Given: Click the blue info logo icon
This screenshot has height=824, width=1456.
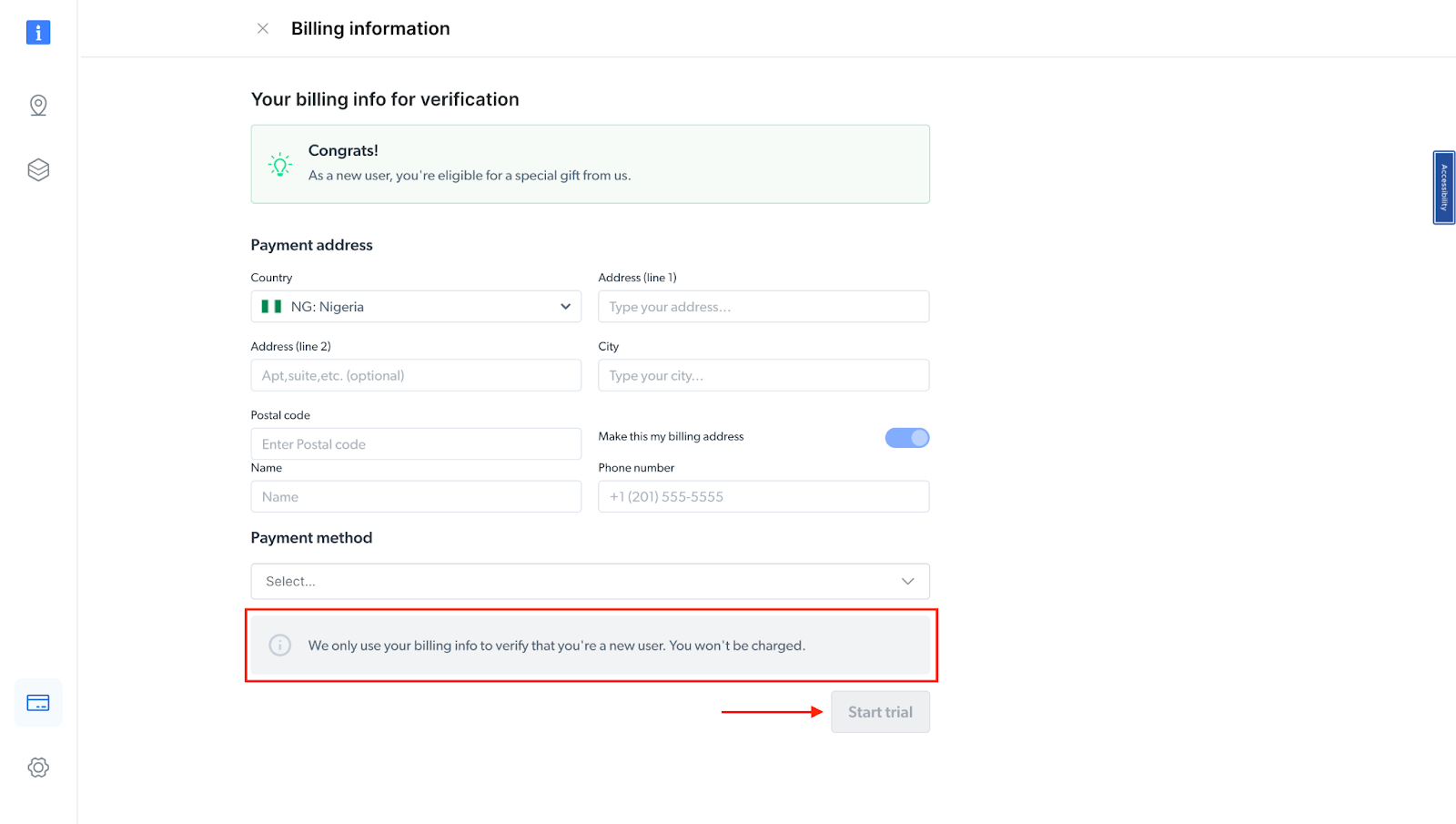Looking at the screenshot, I should pyautogui.click(x=38, y=33).
